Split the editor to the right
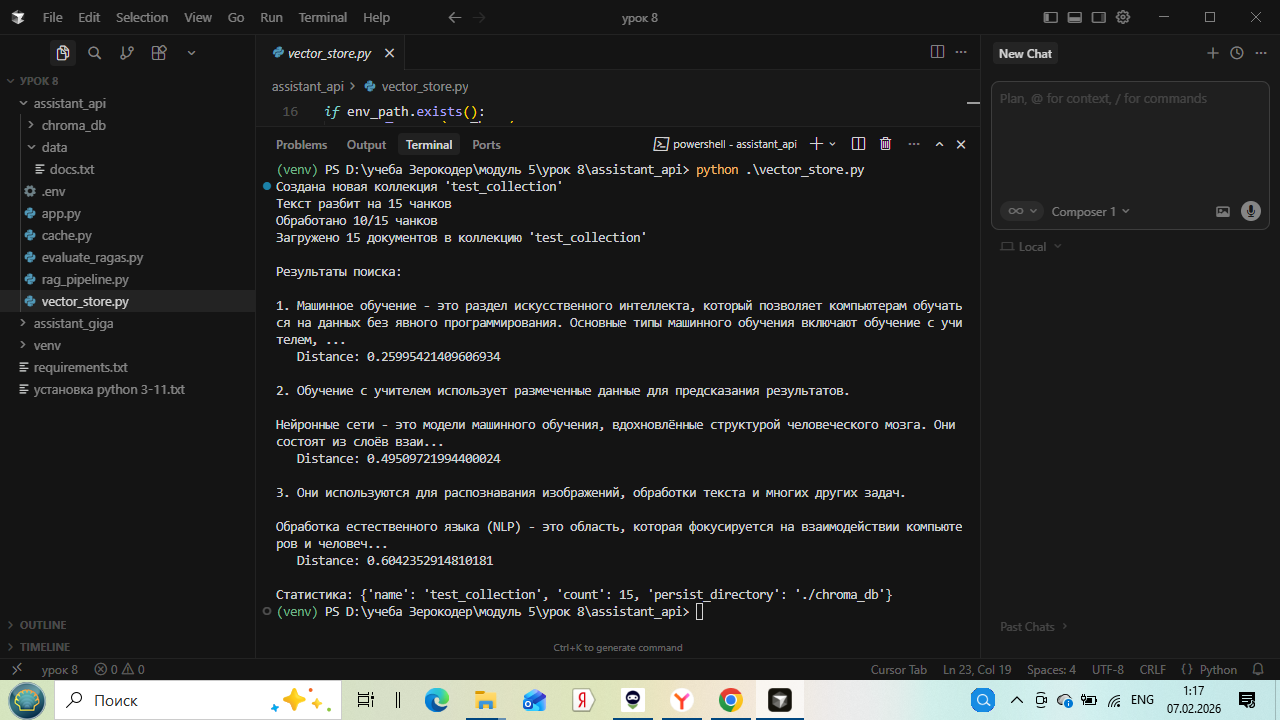The width and height of the screenshot is (1280, 720). click(937, 52)
